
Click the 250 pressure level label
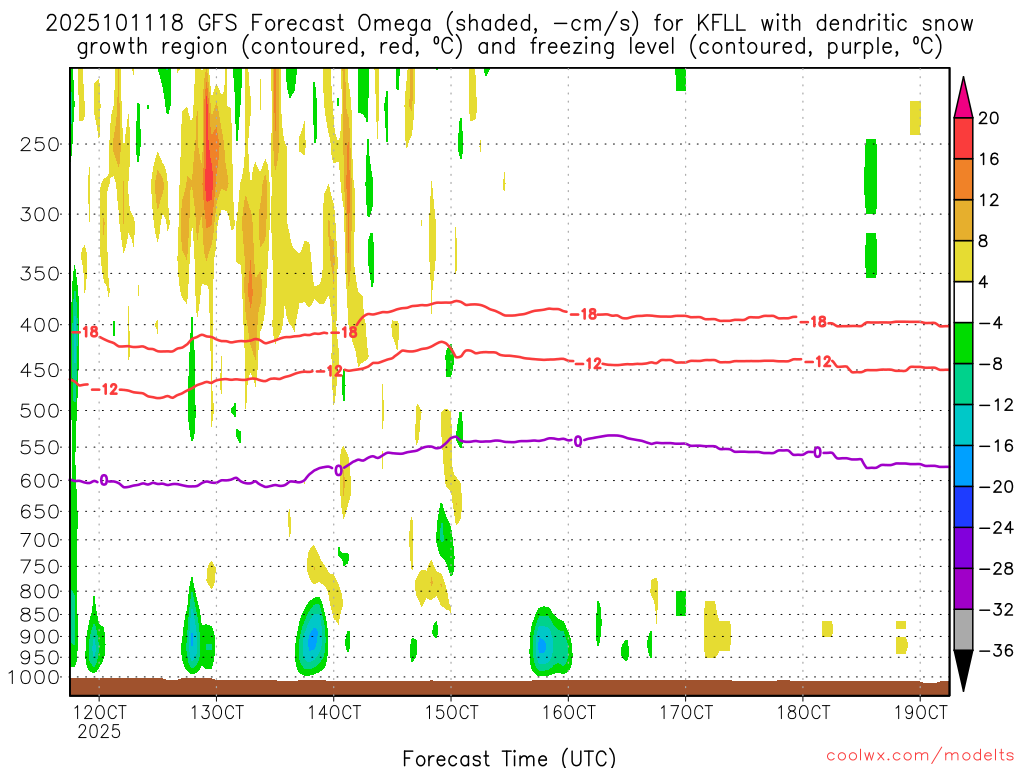40,144
